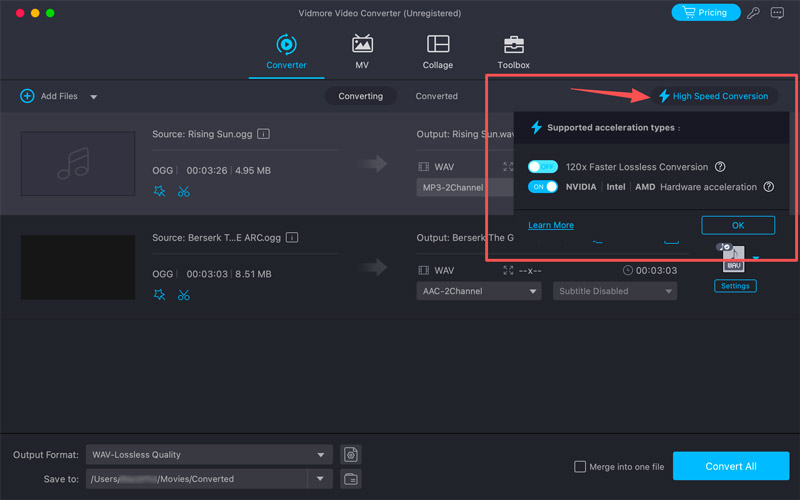Image resolution: width=800 pixels, height=500 pixels.
Task: Select the Berserk file black thumbnail
Action: click(78, 267)
